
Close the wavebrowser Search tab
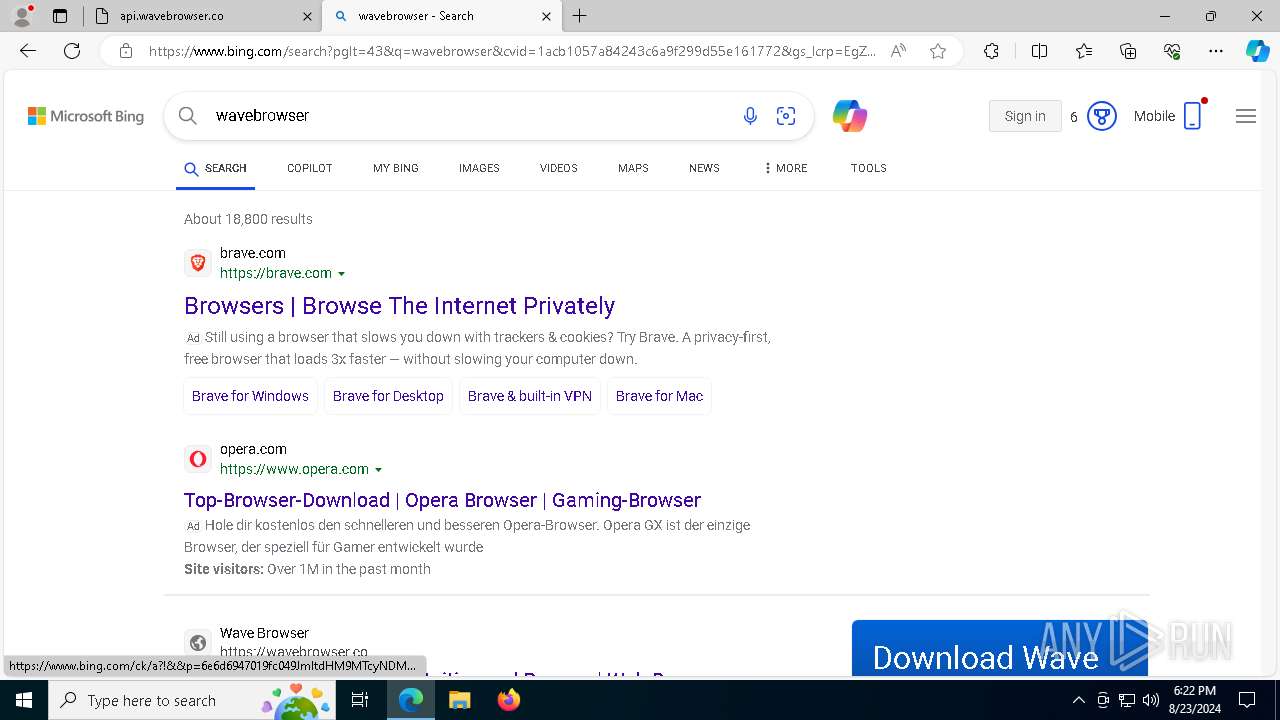(546, 16)
